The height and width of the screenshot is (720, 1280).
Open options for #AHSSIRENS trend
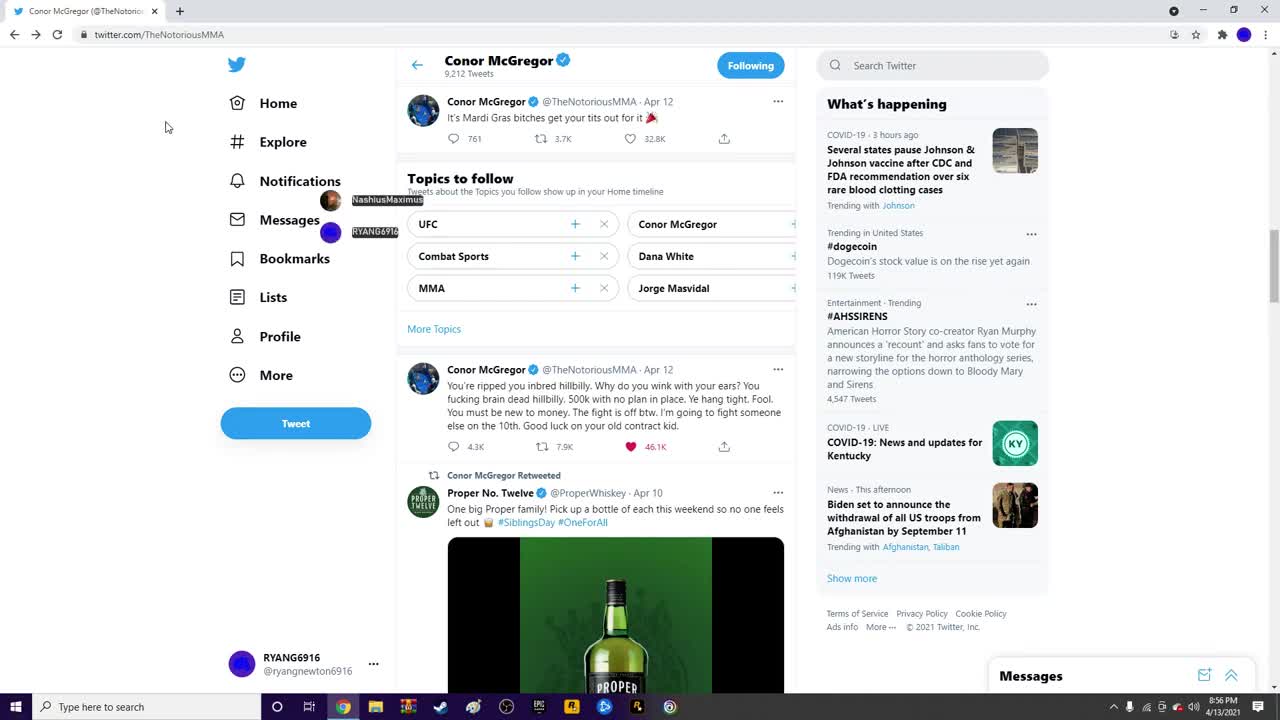click(x=1031, y=304)
